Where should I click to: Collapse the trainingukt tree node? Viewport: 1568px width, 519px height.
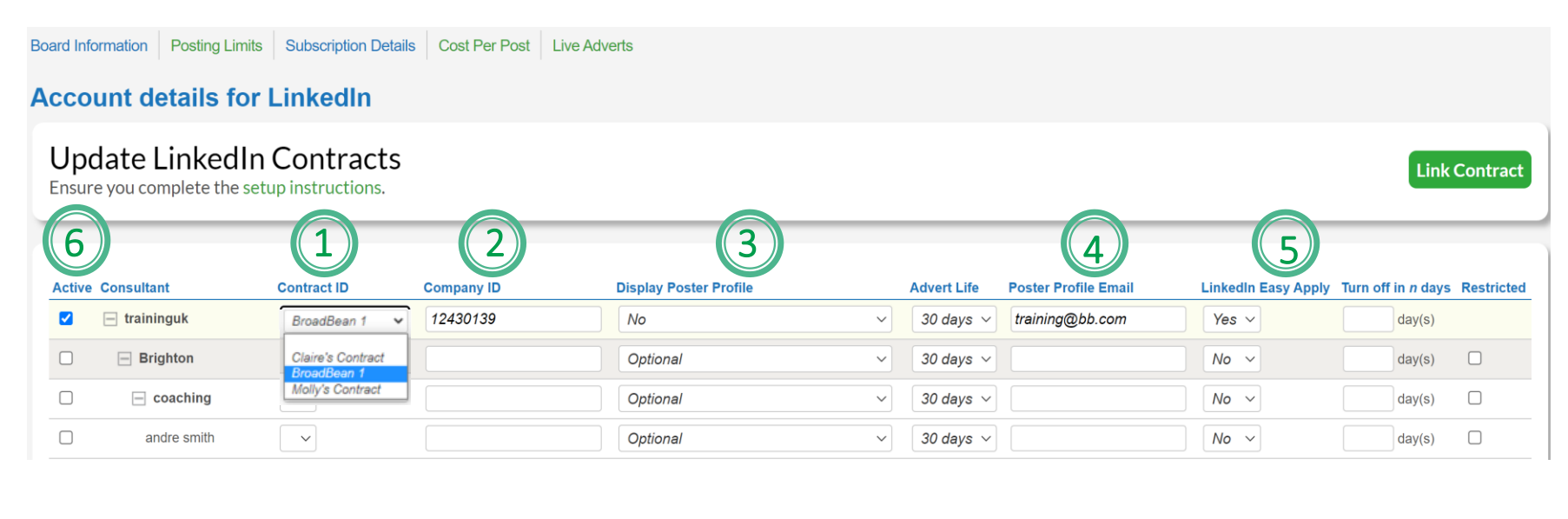pyautogui.click(x=110, y=319)
